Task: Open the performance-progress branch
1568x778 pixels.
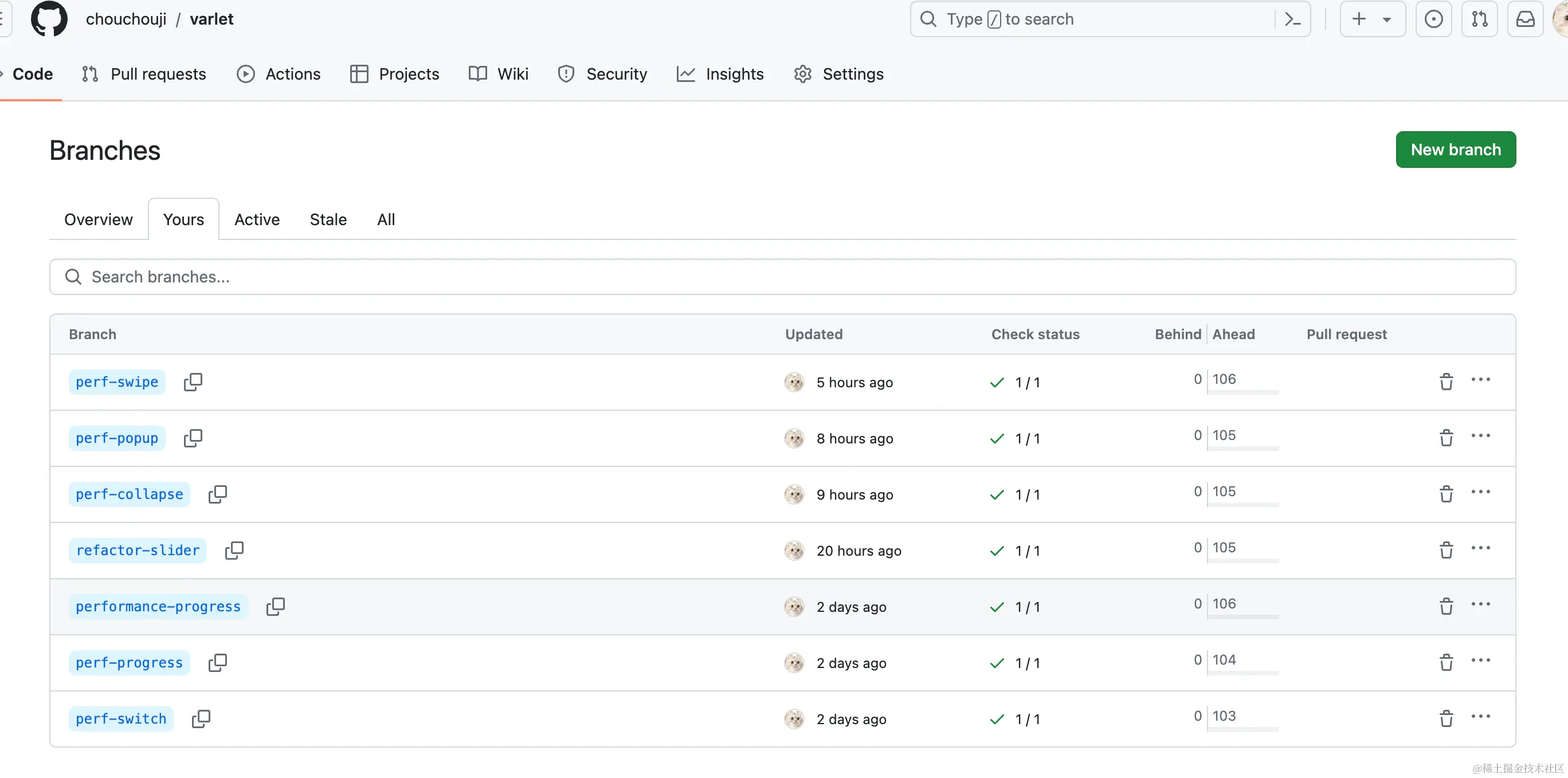Action: pyautogui.click(x=158, y=607)
